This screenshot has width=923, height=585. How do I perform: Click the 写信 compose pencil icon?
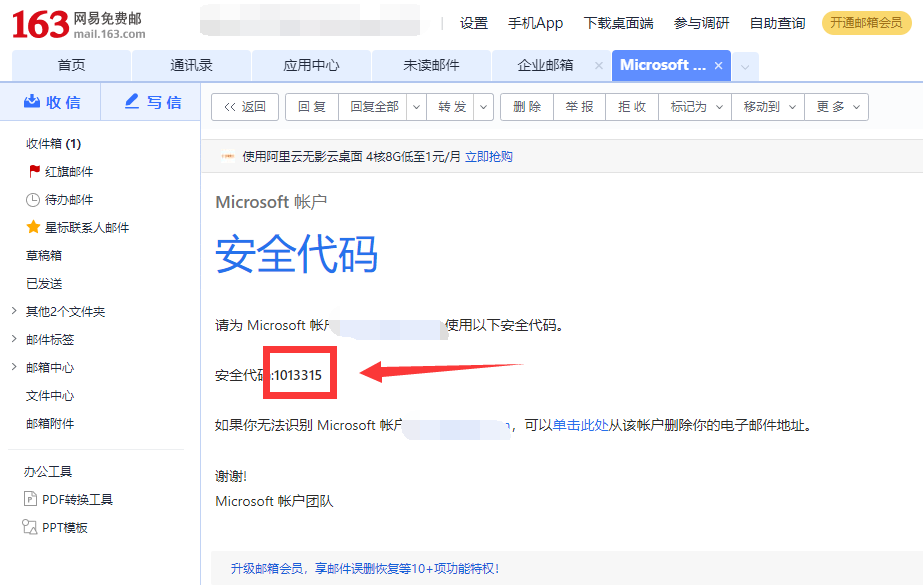[132, 102]
